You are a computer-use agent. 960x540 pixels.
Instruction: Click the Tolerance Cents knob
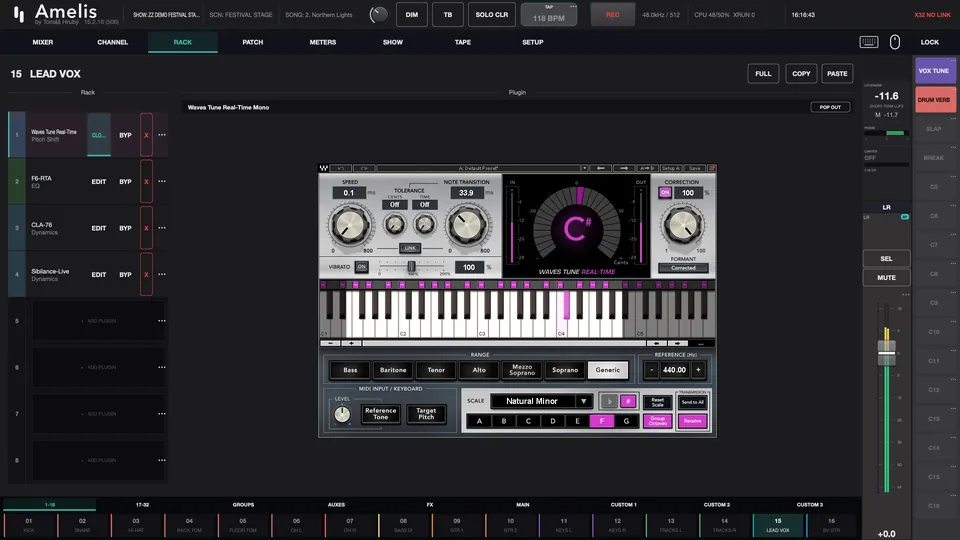(395, 225)
